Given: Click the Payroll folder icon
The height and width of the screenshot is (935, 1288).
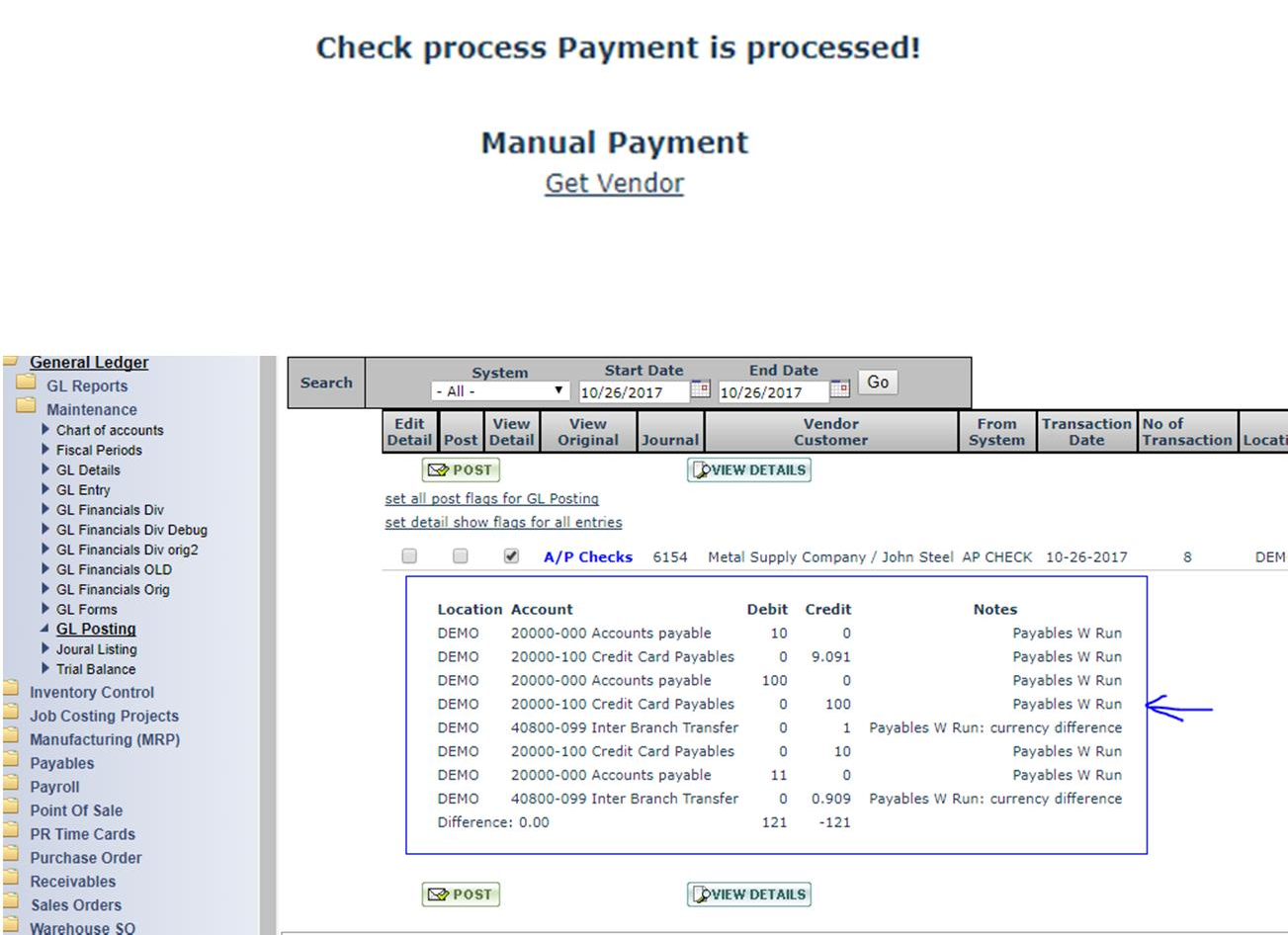Looking at the screenshot, I should [x=11, y=786].
